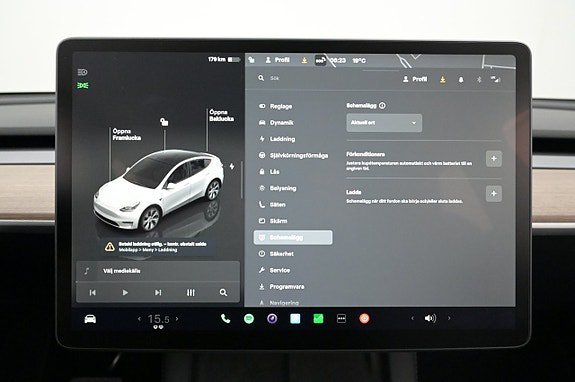Start media playback with the play button
This screenshot has height=382, width=575.
[x=125, y=293]
